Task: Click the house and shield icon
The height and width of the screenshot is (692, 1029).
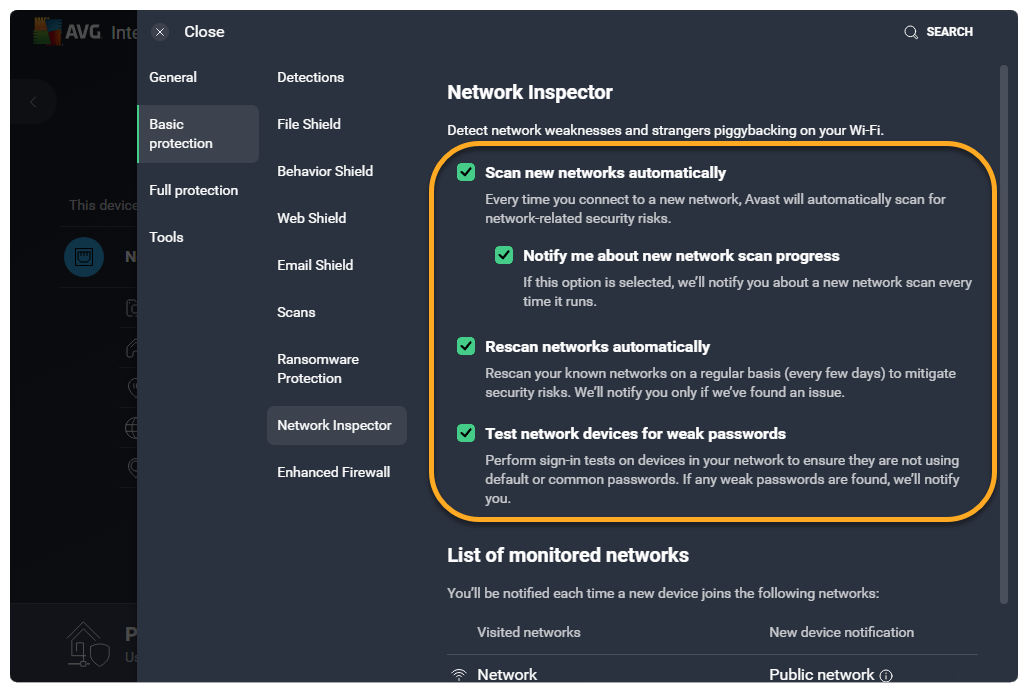Action: (x=87, y=643)
